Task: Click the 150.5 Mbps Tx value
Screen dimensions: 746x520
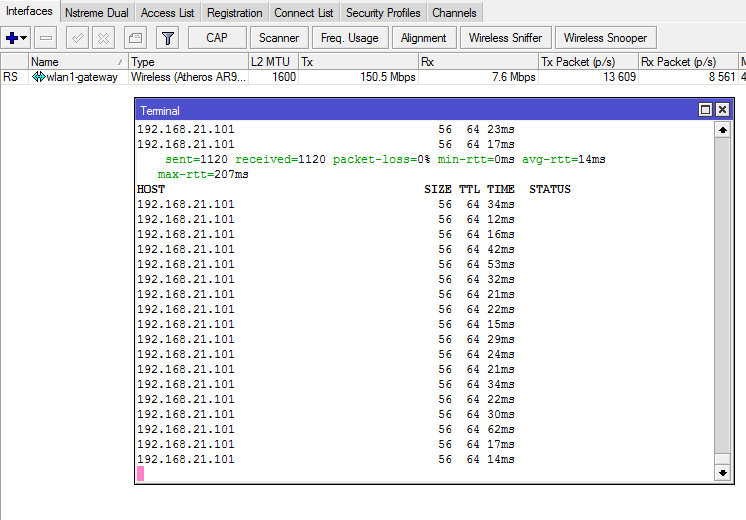Action: 388,77
